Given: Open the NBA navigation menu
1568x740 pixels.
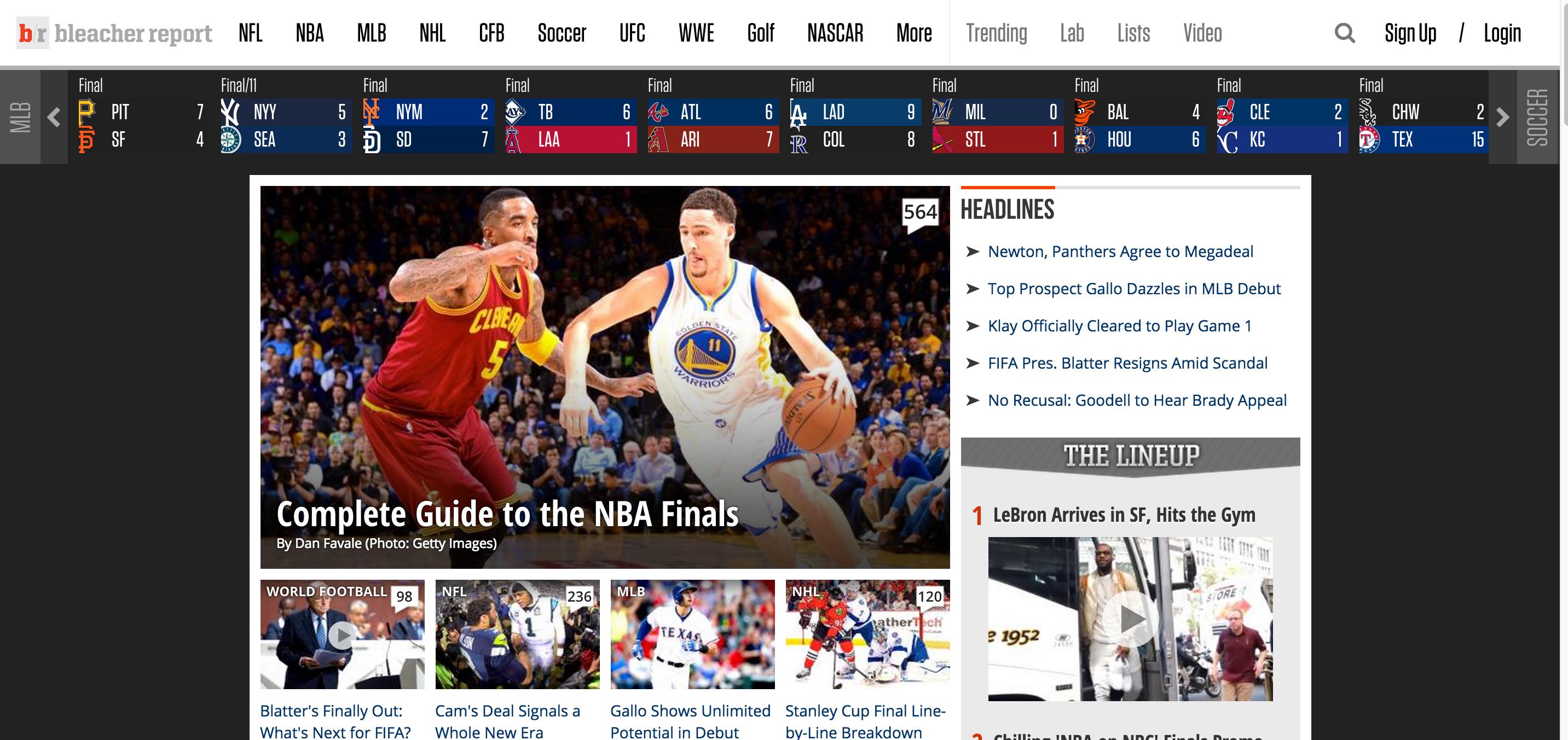Looking at the screenshot, I should (x=309, y=33).
